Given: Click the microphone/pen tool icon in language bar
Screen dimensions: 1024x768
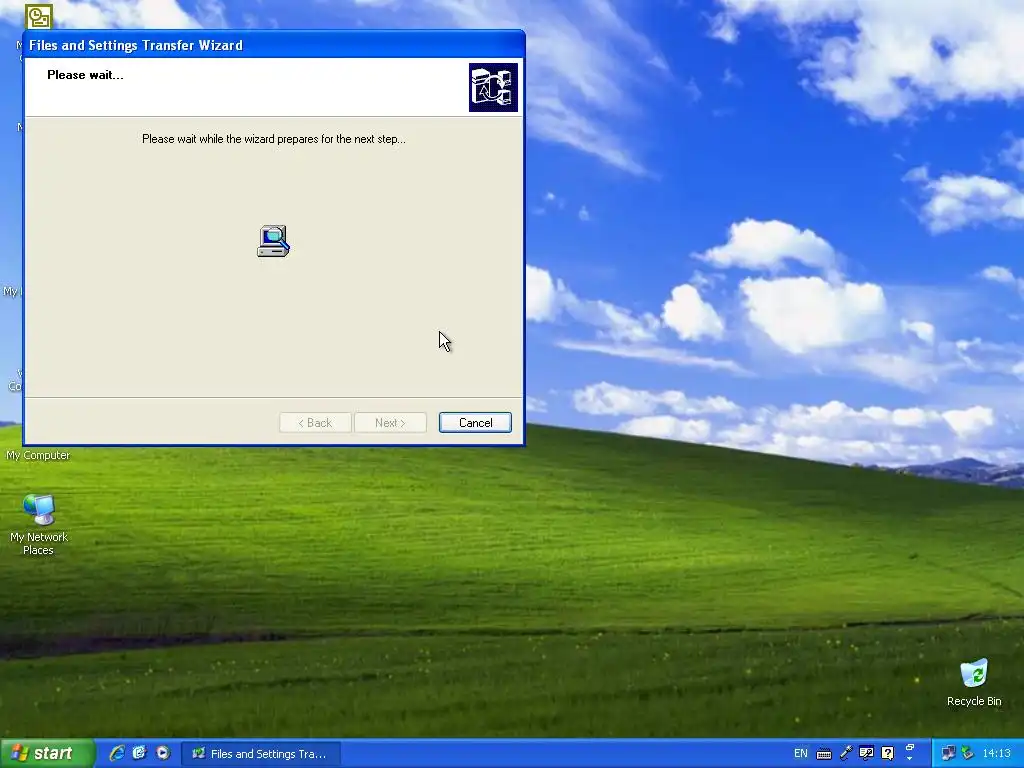Looking at the screenshot, I should [x=845, y=754].
